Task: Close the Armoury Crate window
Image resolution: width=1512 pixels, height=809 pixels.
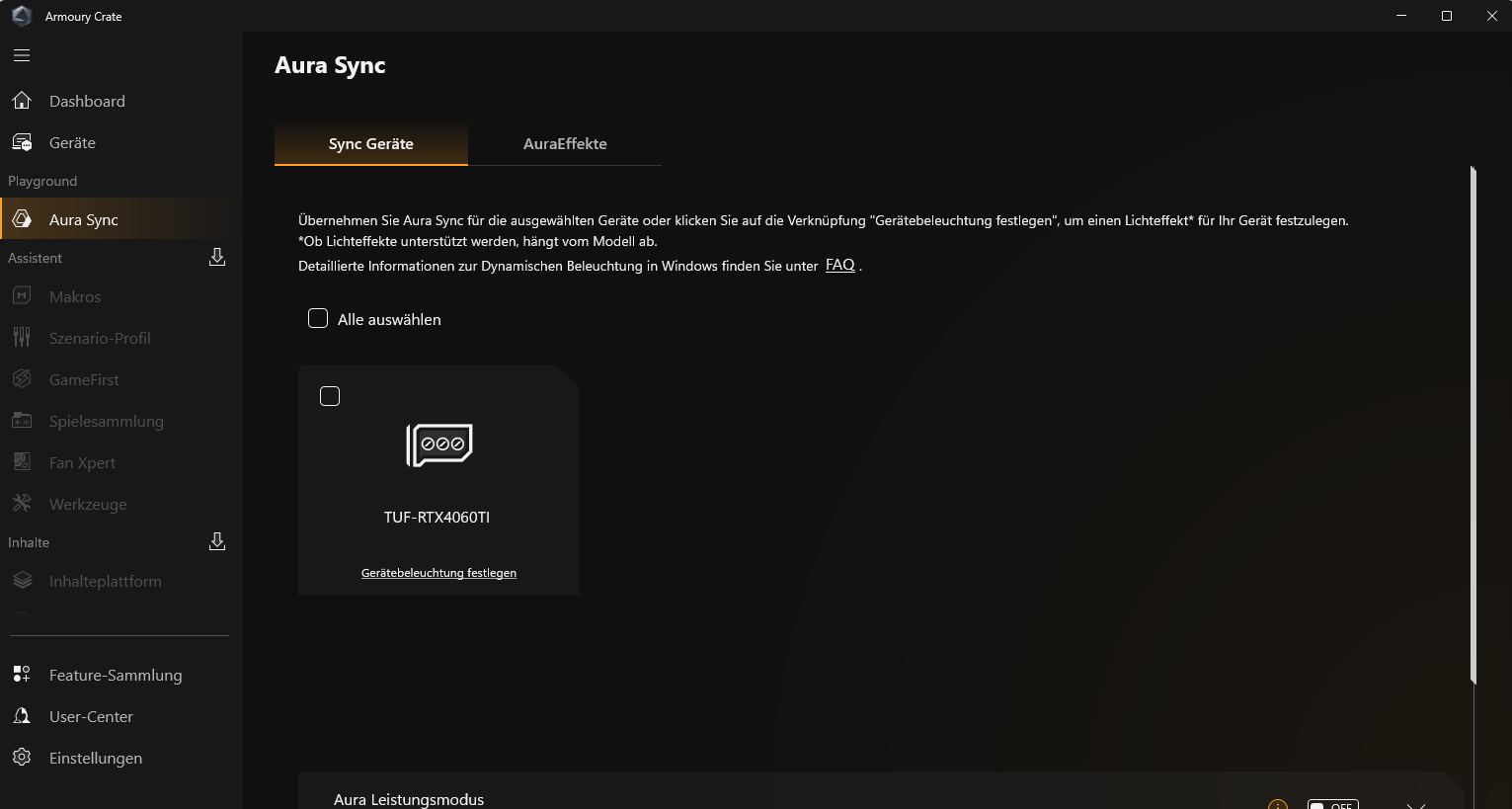Action: [x=1492, y=16]
